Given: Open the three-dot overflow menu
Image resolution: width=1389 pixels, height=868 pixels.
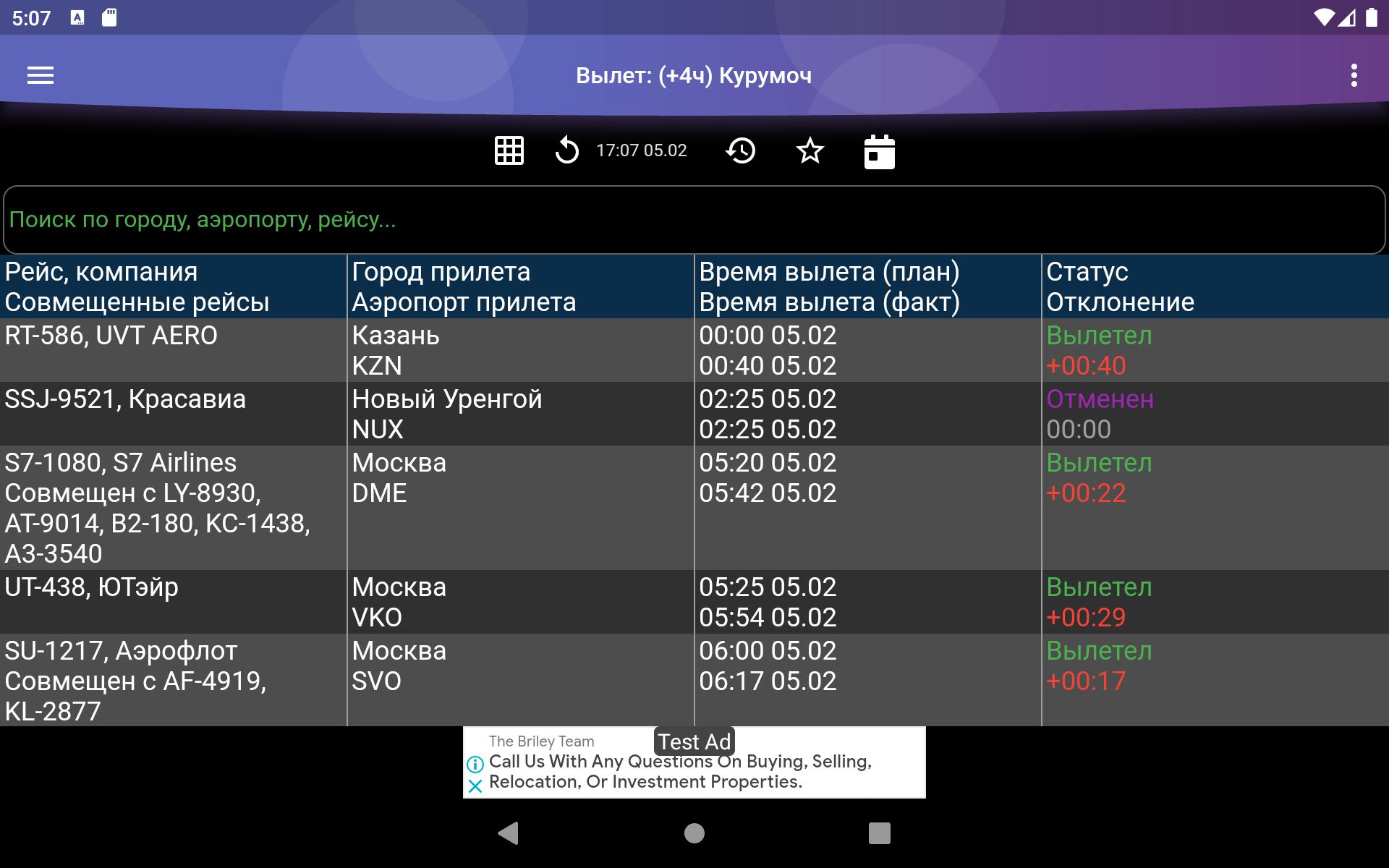Looking at the screenshot, I should pyautogui.click(x=1354, y=75).
